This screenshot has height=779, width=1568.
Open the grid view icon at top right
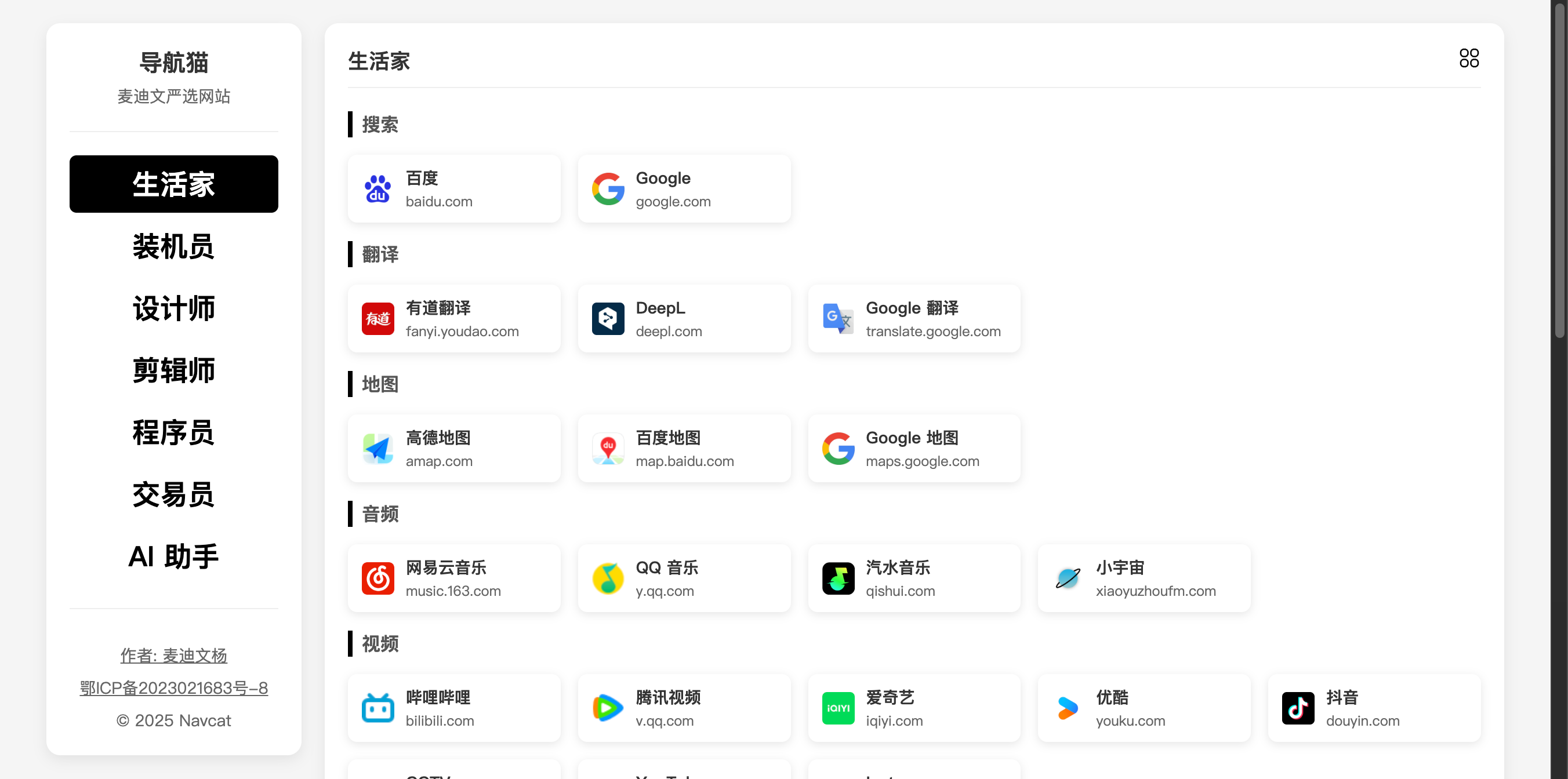click(1469, 59)
